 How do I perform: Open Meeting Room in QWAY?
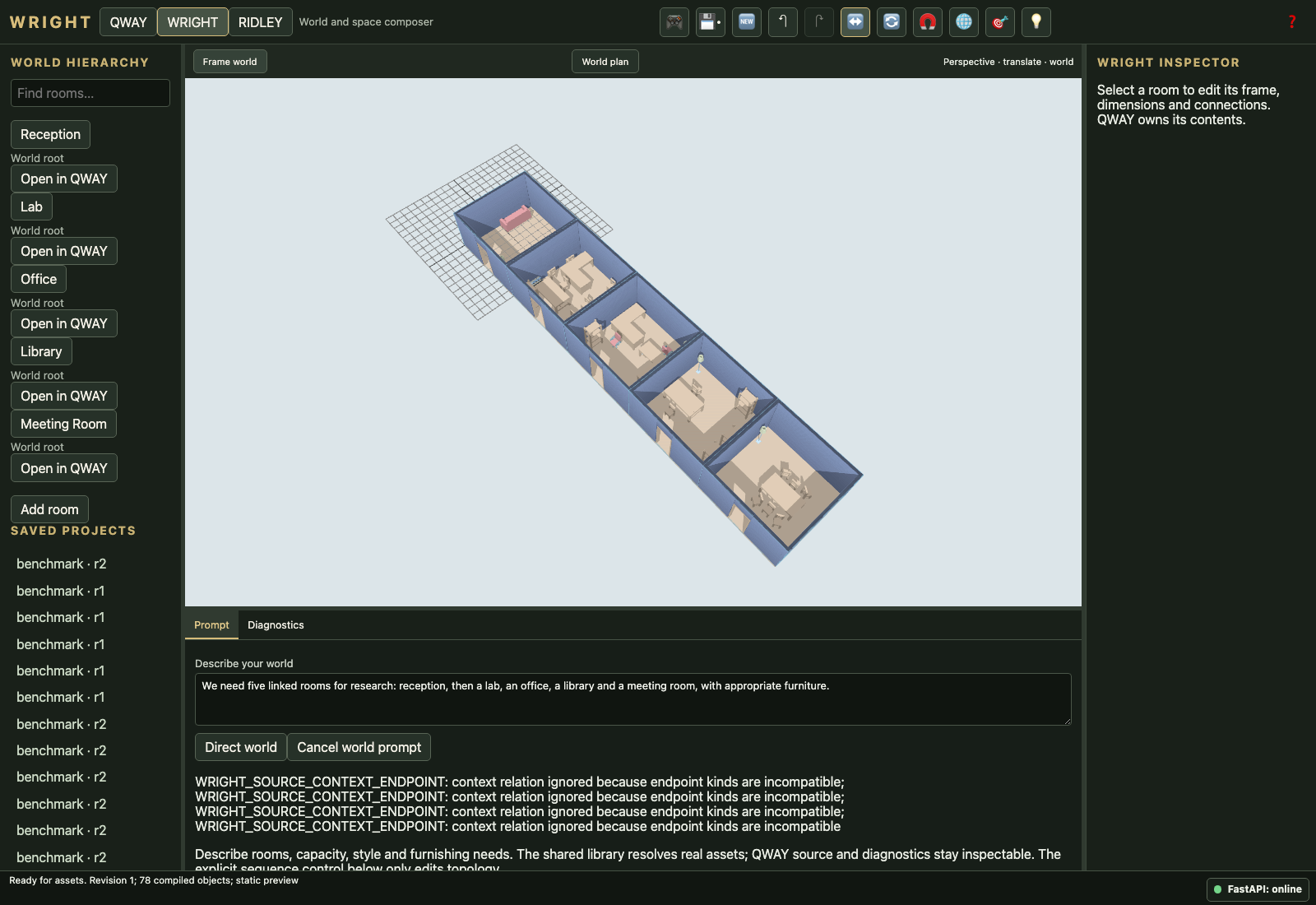coord(64,468)
